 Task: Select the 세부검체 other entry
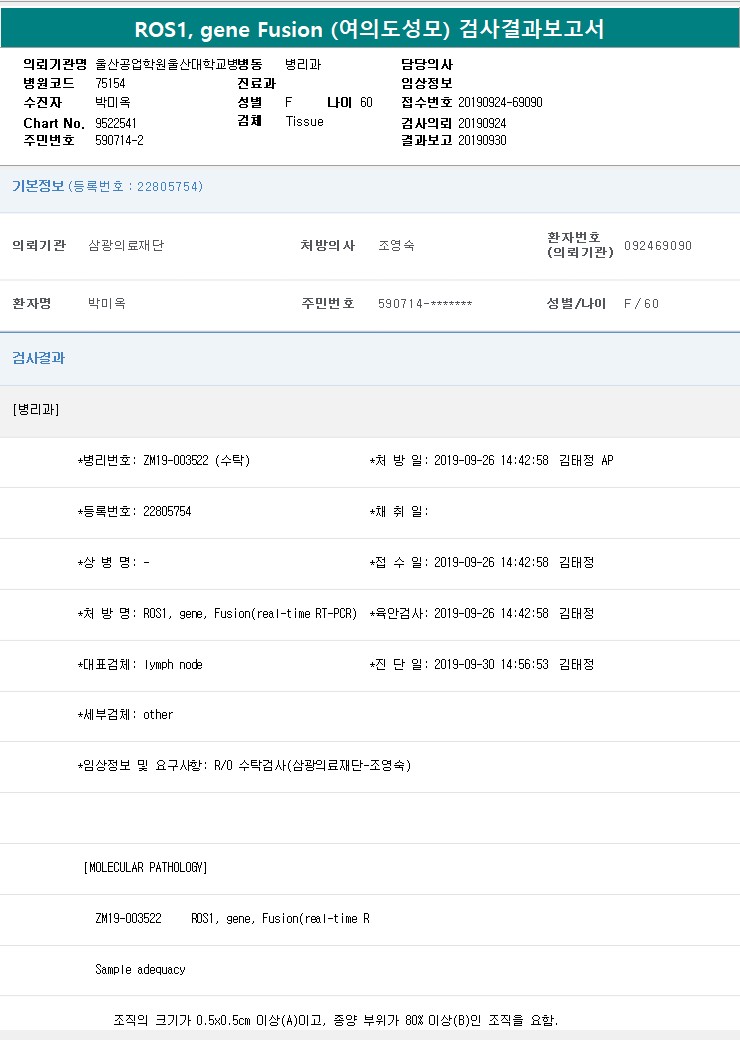coord(158,715)
